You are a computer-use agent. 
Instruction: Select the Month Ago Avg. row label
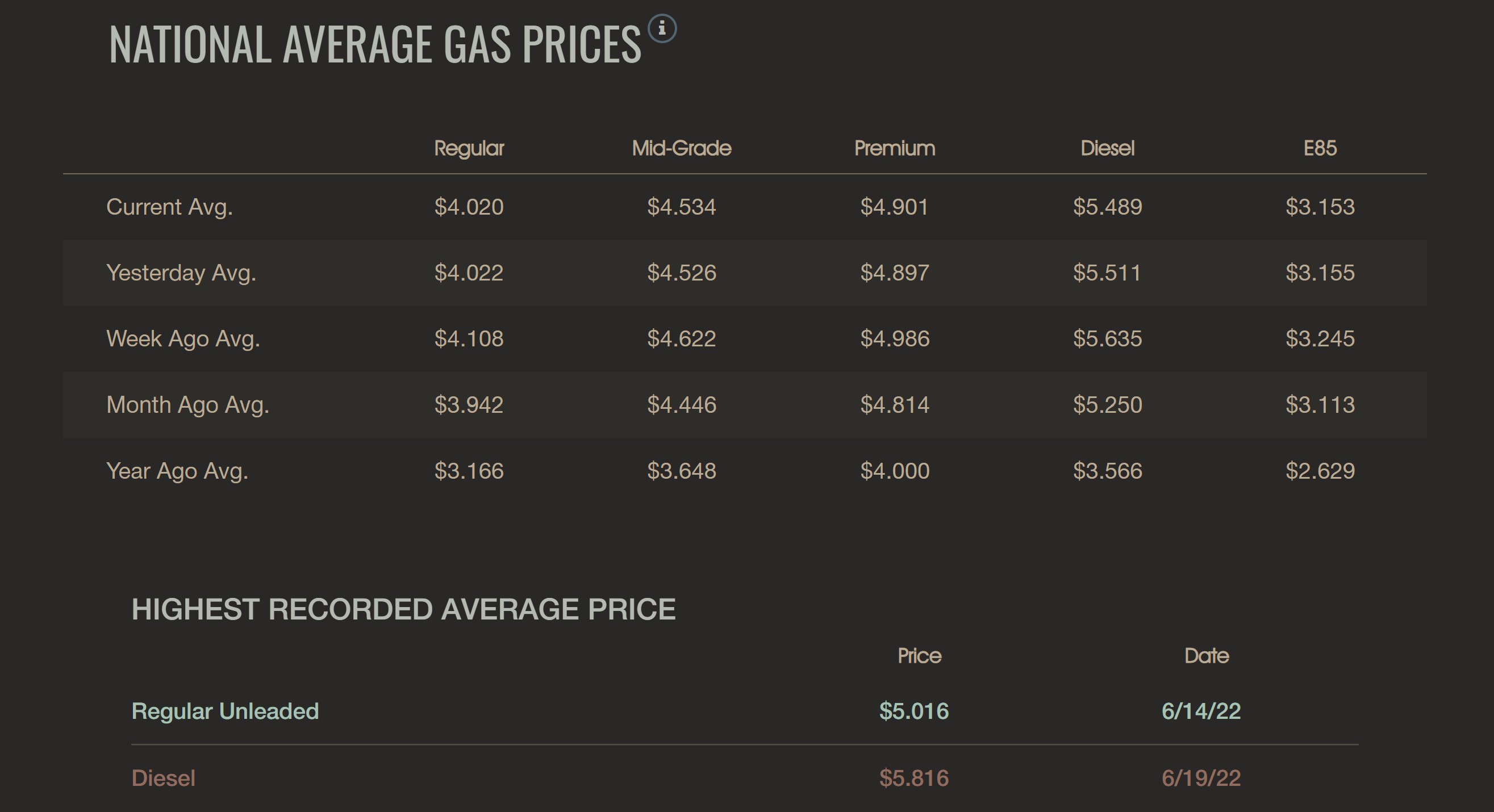pos(187,404)
